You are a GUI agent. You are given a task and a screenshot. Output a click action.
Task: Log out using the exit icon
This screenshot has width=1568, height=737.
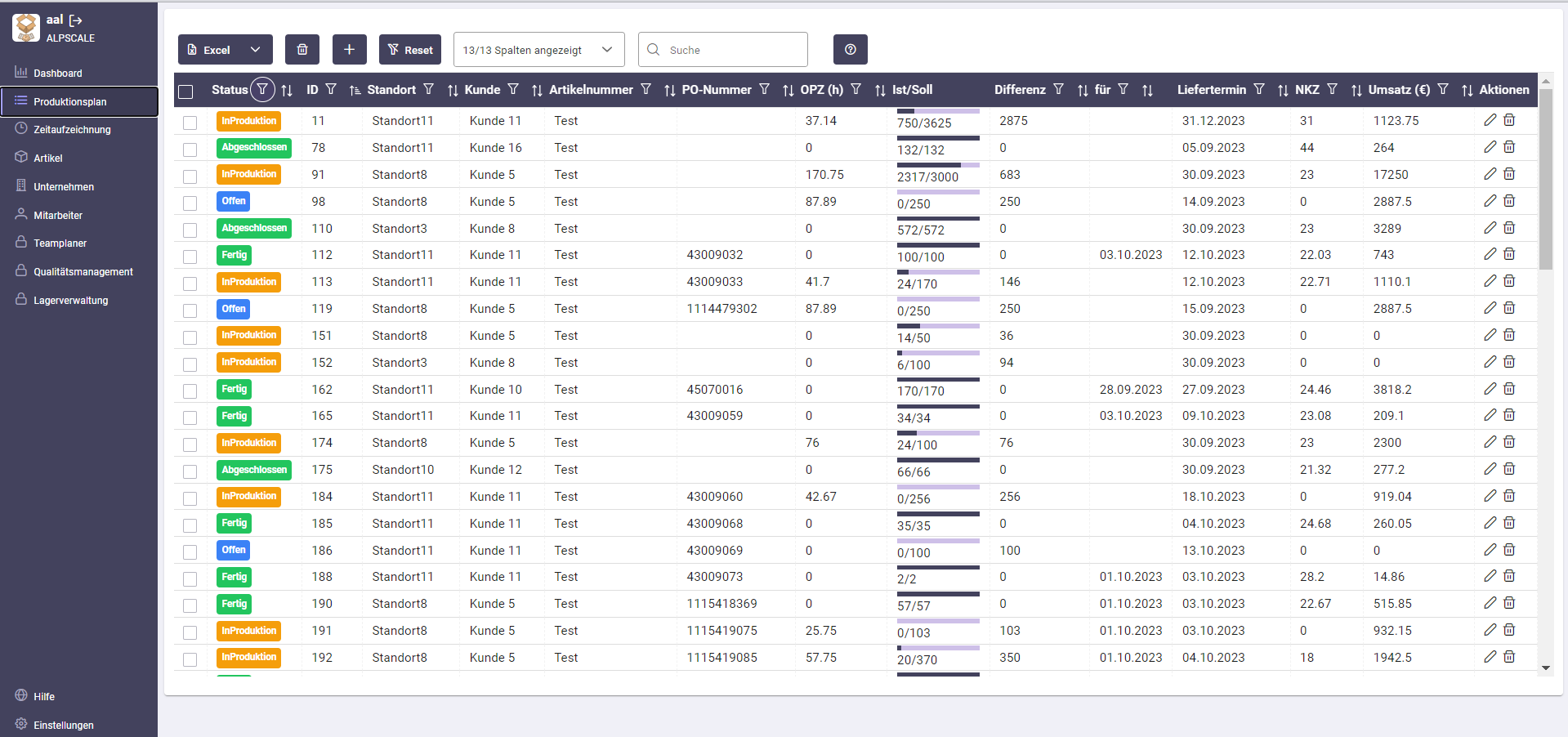click(x=76, y=20)
